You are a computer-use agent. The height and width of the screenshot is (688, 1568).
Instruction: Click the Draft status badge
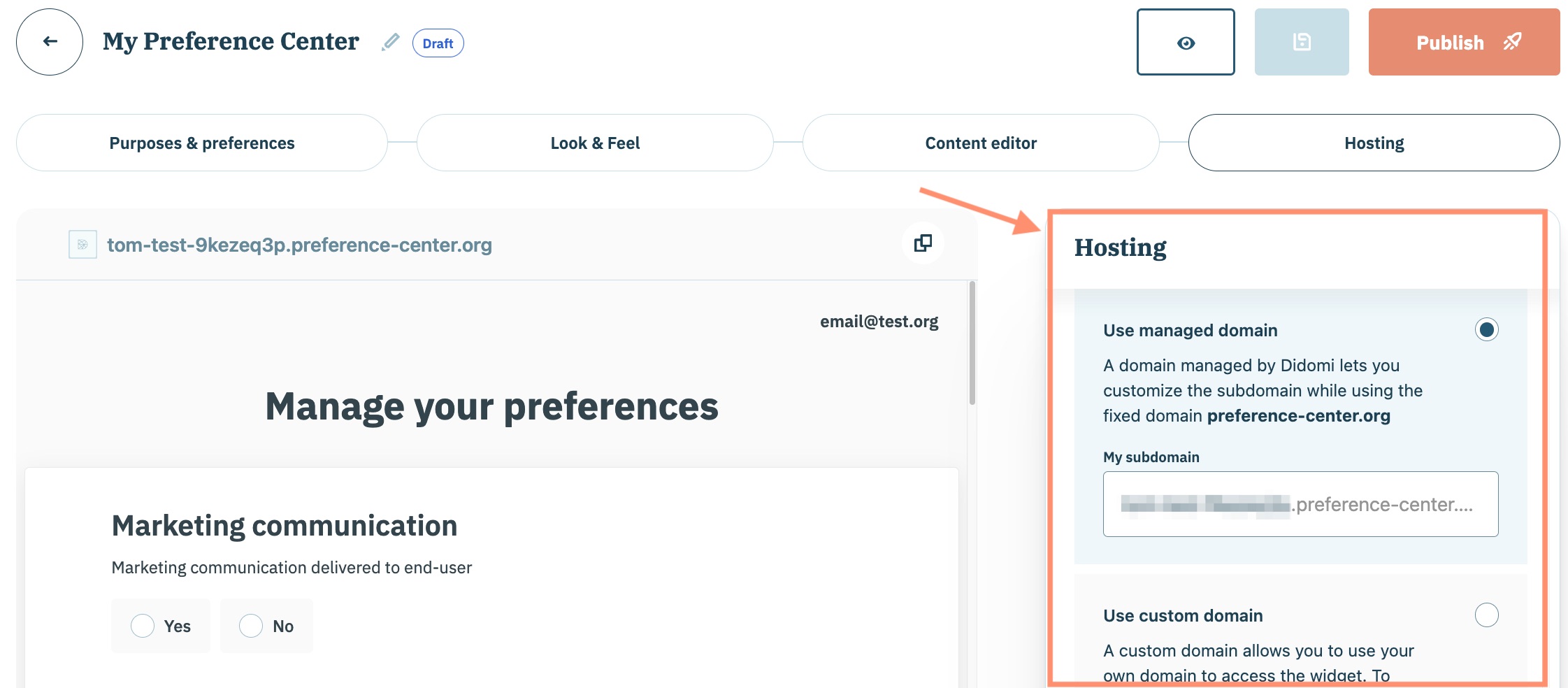tap(438, 43)
